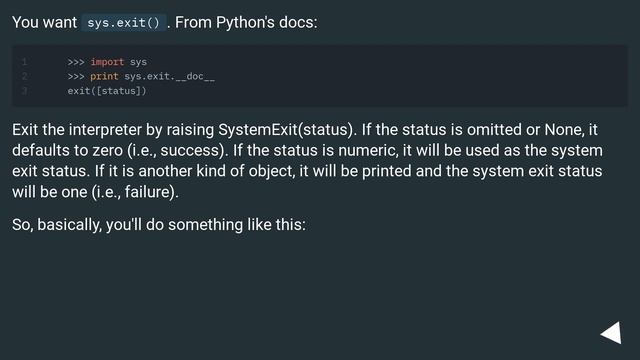Click line number 3 in code block

[24, 91]
